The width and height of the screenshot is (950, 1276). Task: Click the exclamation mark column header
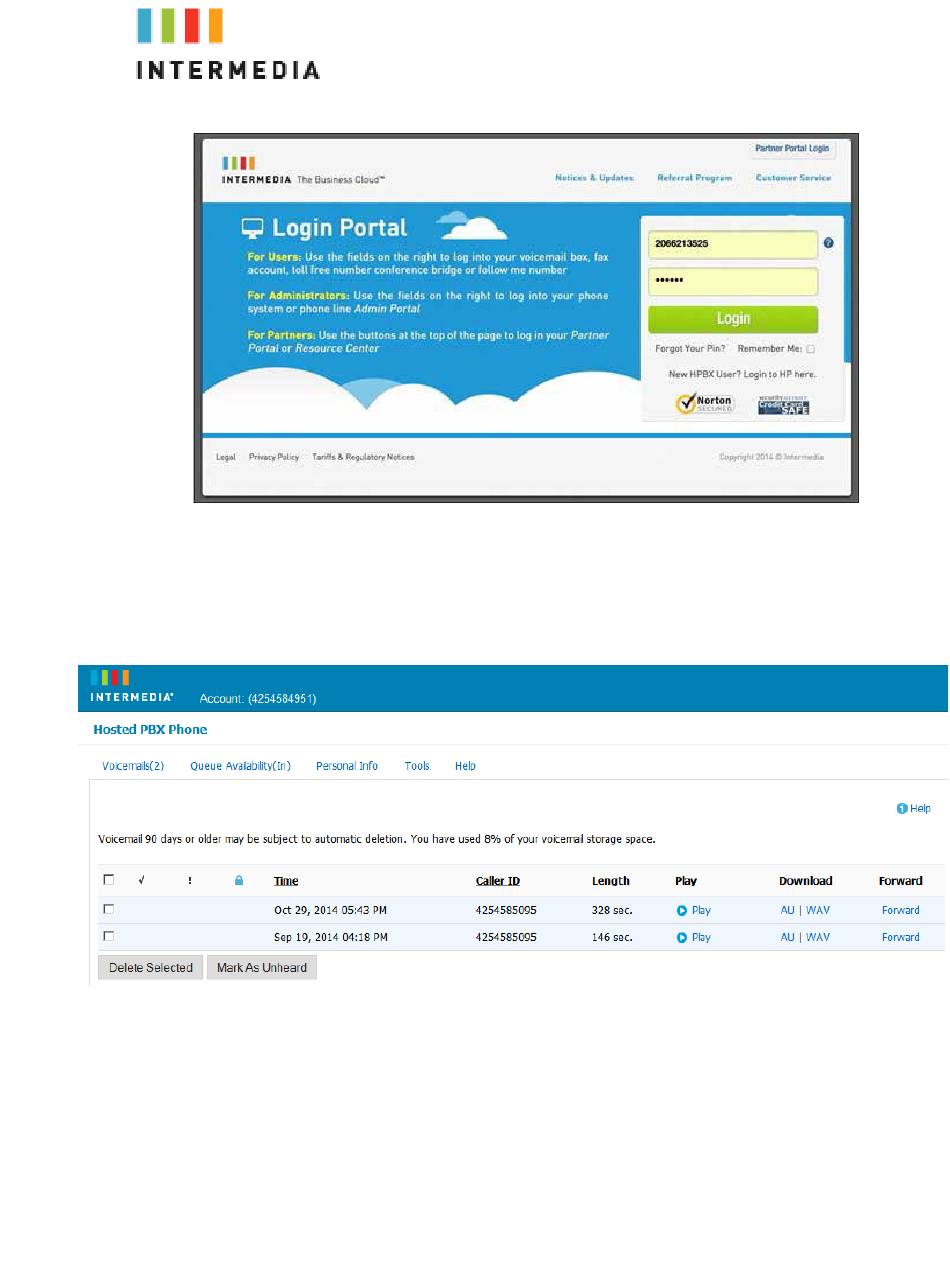click(190, 881)
